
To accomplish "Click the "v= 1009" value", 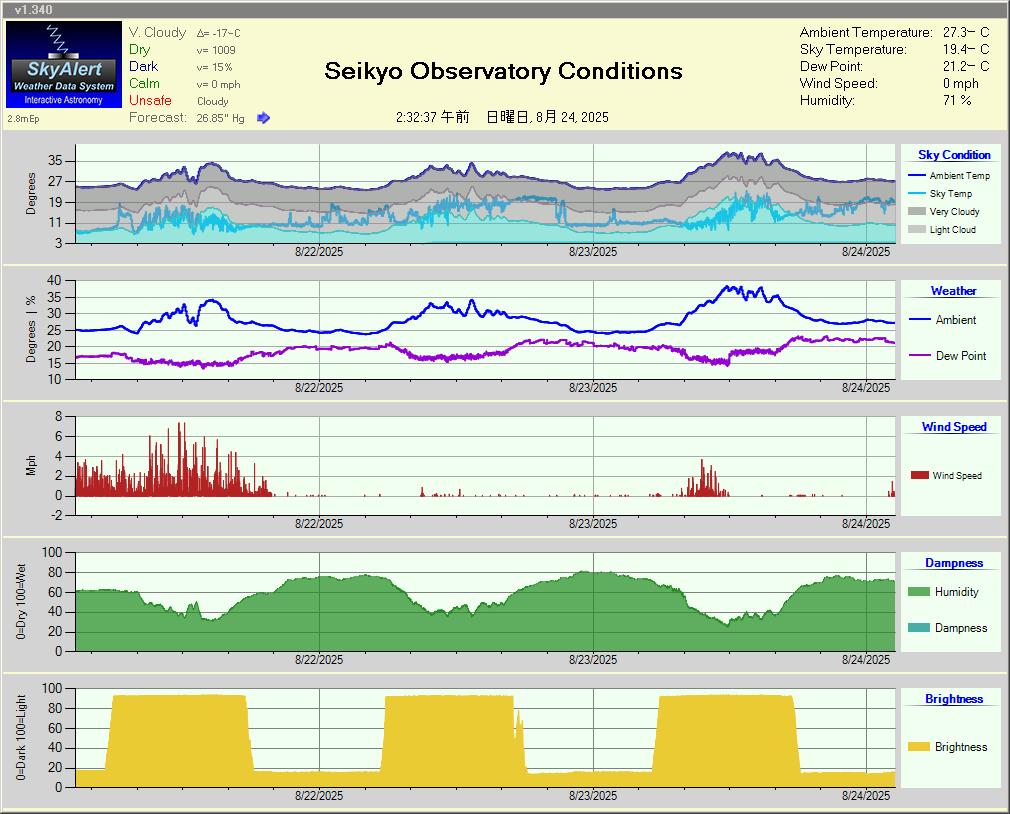I will (216, 50).
